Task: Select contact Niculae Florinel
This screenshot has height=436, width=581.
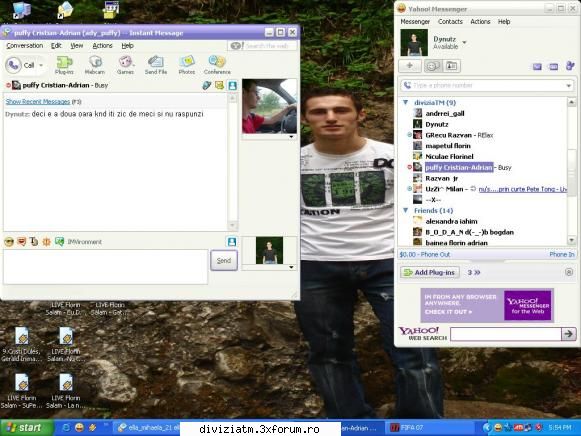Action: (x=449, y=156)
